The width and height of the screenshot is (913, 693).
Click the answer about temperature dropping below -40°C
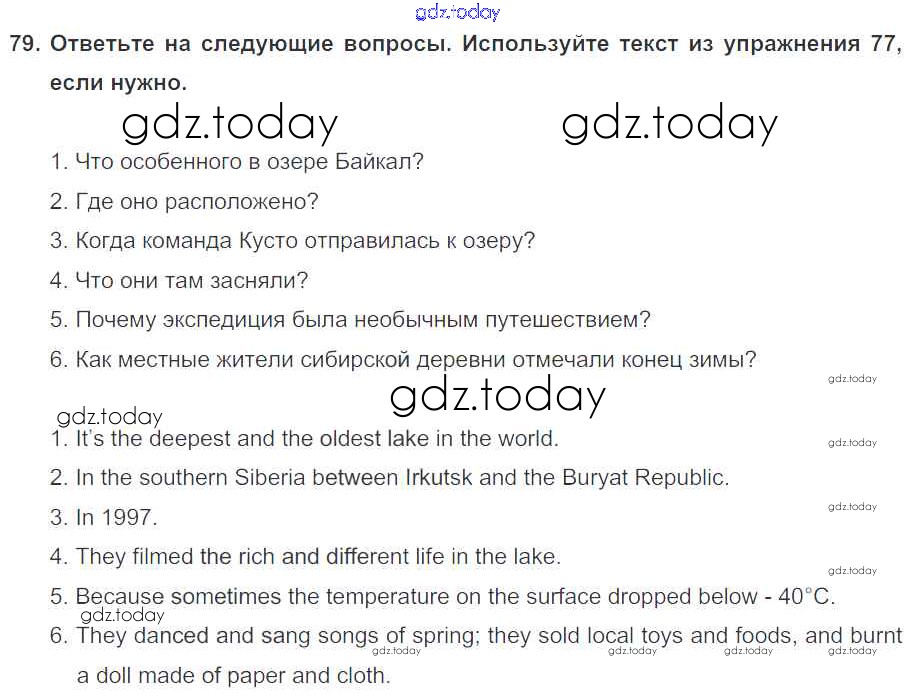point(442,597)
